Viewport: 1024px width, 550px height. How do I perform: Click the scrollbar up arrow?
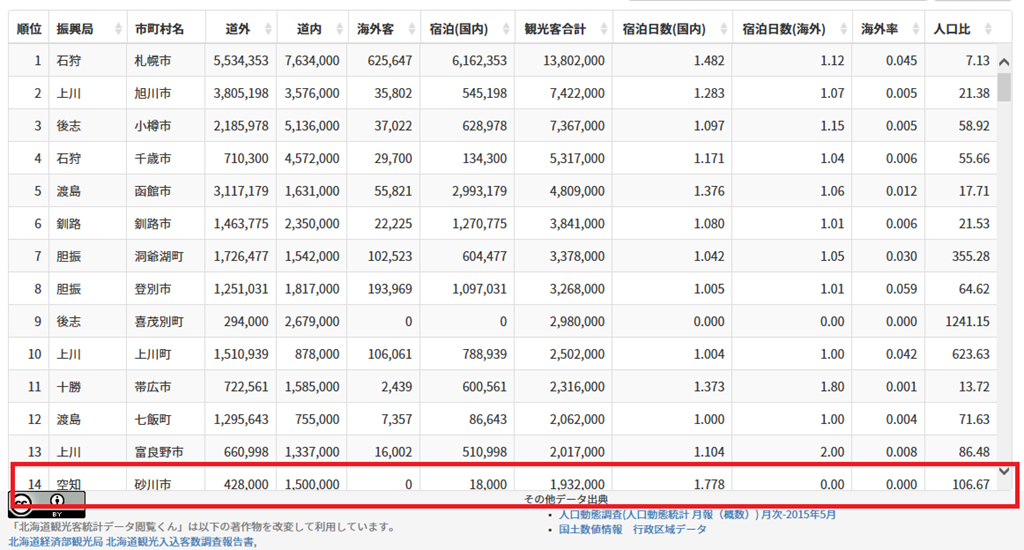(1004, 62)
